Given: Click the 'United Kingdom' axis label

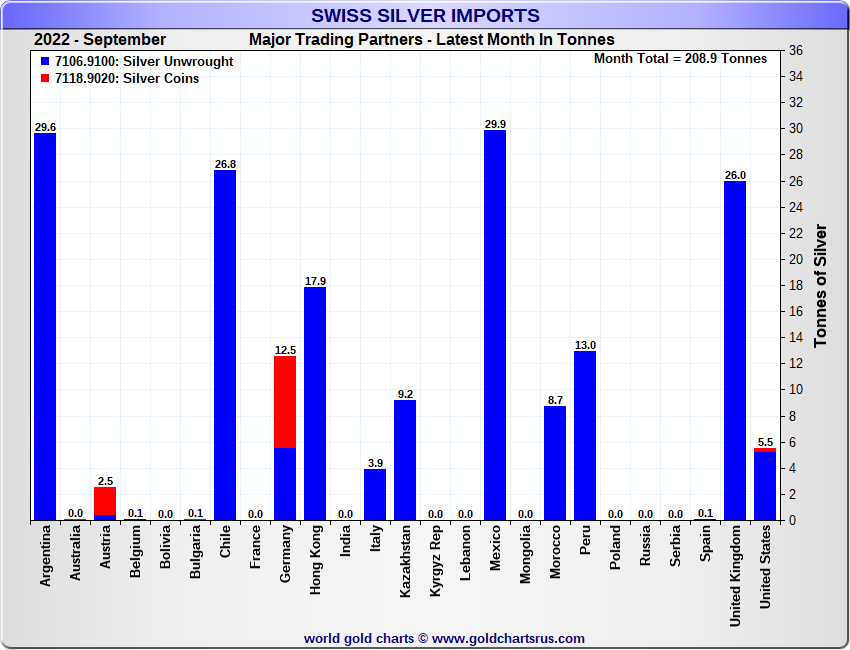Looking at the screenshot, I should pyautogui.click(x=735, y=576).
